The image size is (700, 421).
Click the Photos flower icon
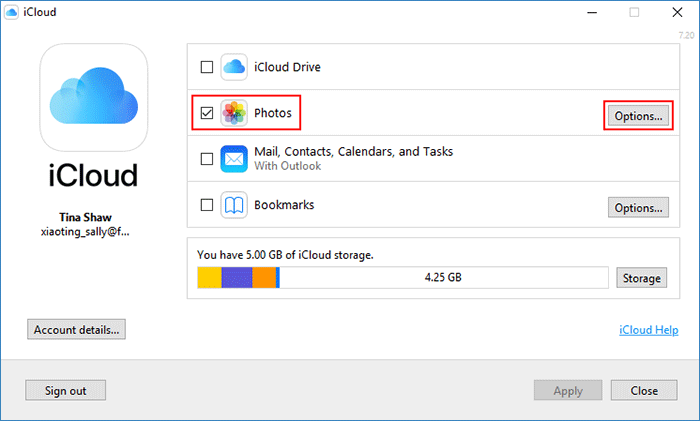234,113
